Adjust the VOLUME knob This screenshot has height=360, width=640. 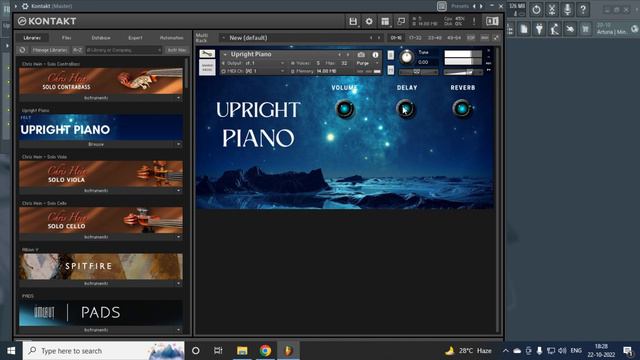[x=345, y=109]
